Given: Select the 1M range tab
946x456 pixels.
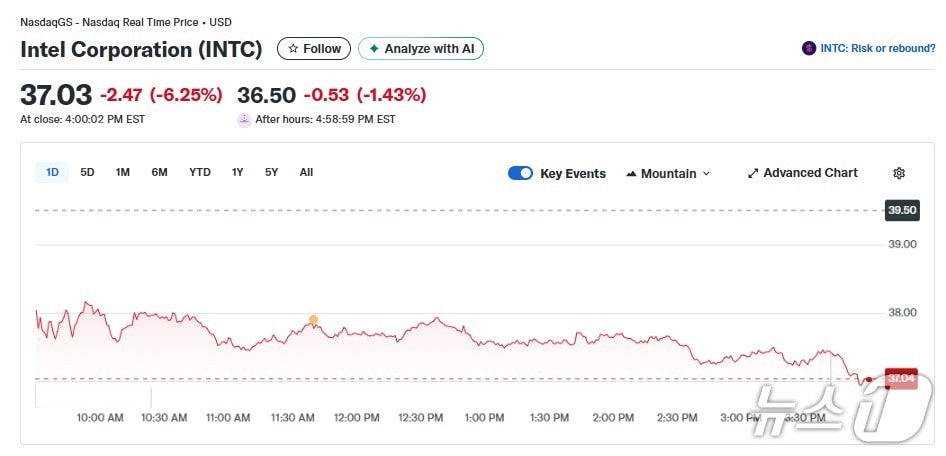Looking at the screenshot, I should pyautogui.click(x=122, y=172).
